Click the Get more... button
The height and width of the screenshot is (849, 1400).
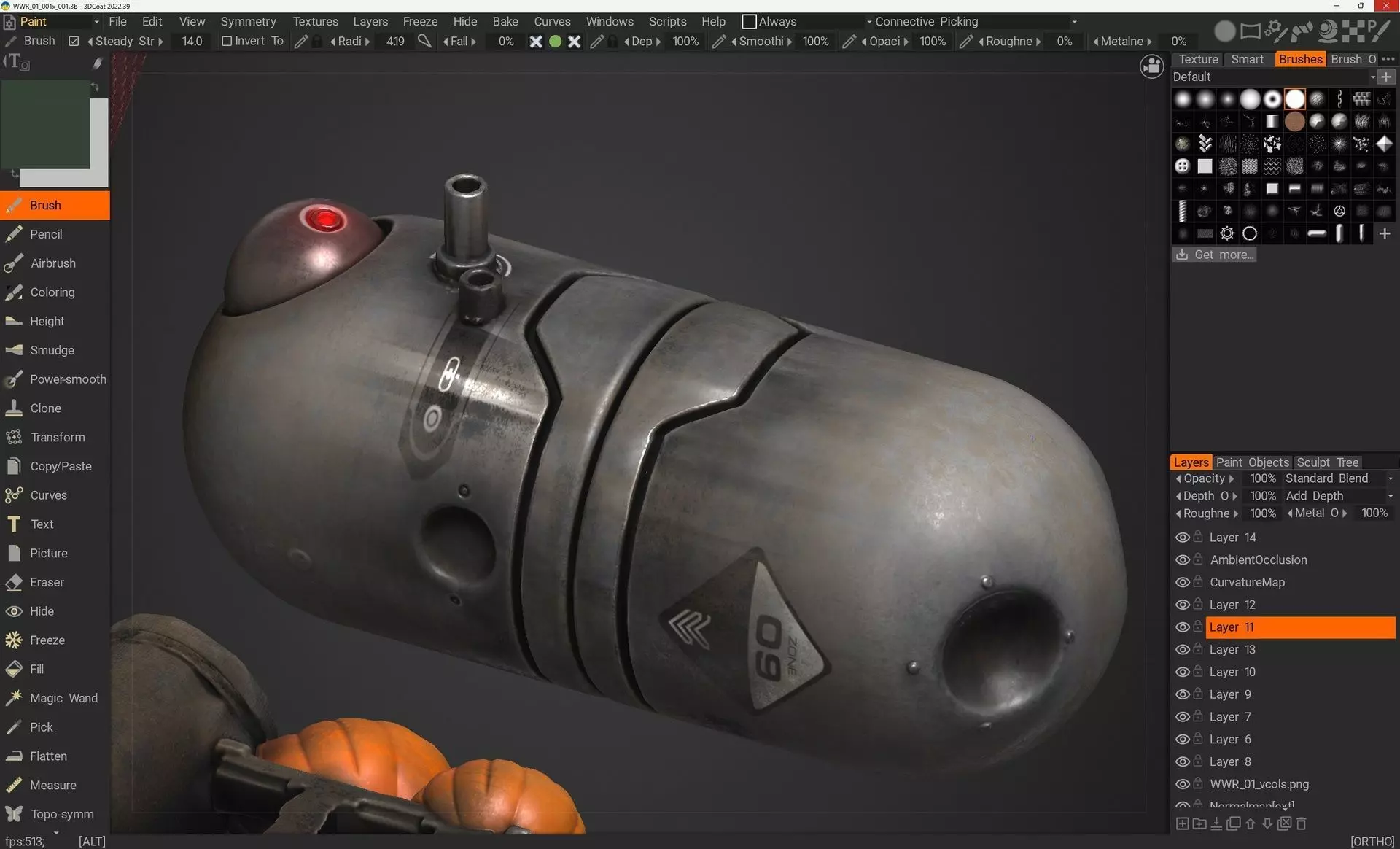tap(1214, 255)
